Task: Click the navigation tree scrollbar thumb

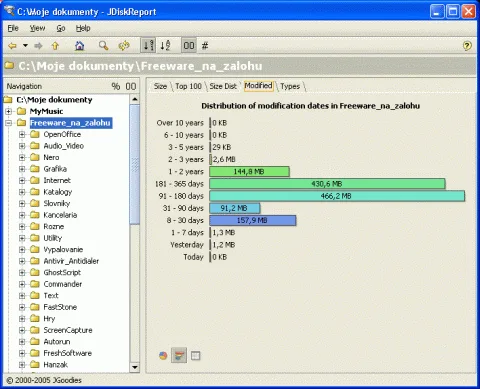Action: [135, 164]
